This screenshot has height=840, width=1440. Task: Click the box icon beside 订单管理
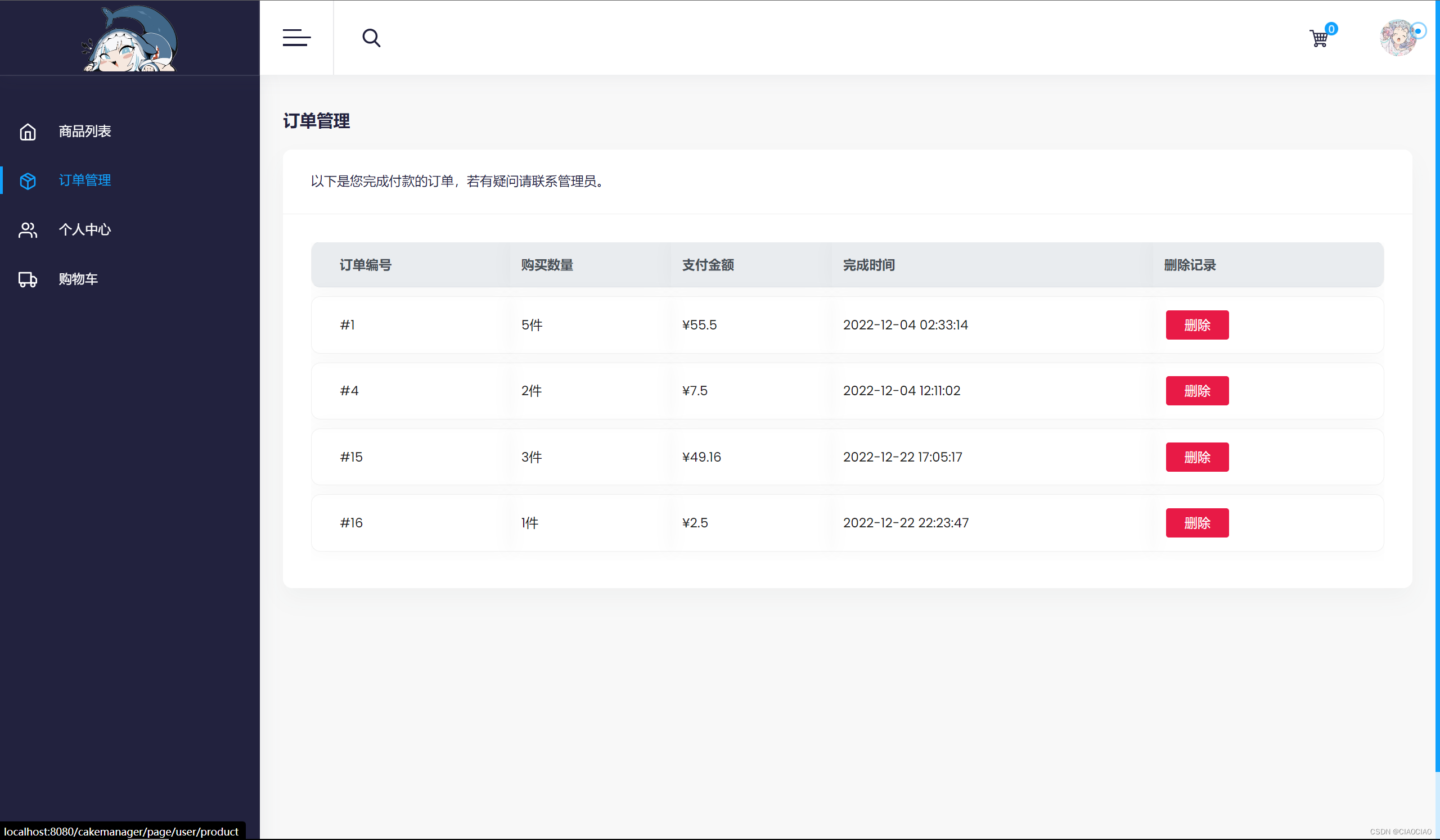tap(28, 181)
